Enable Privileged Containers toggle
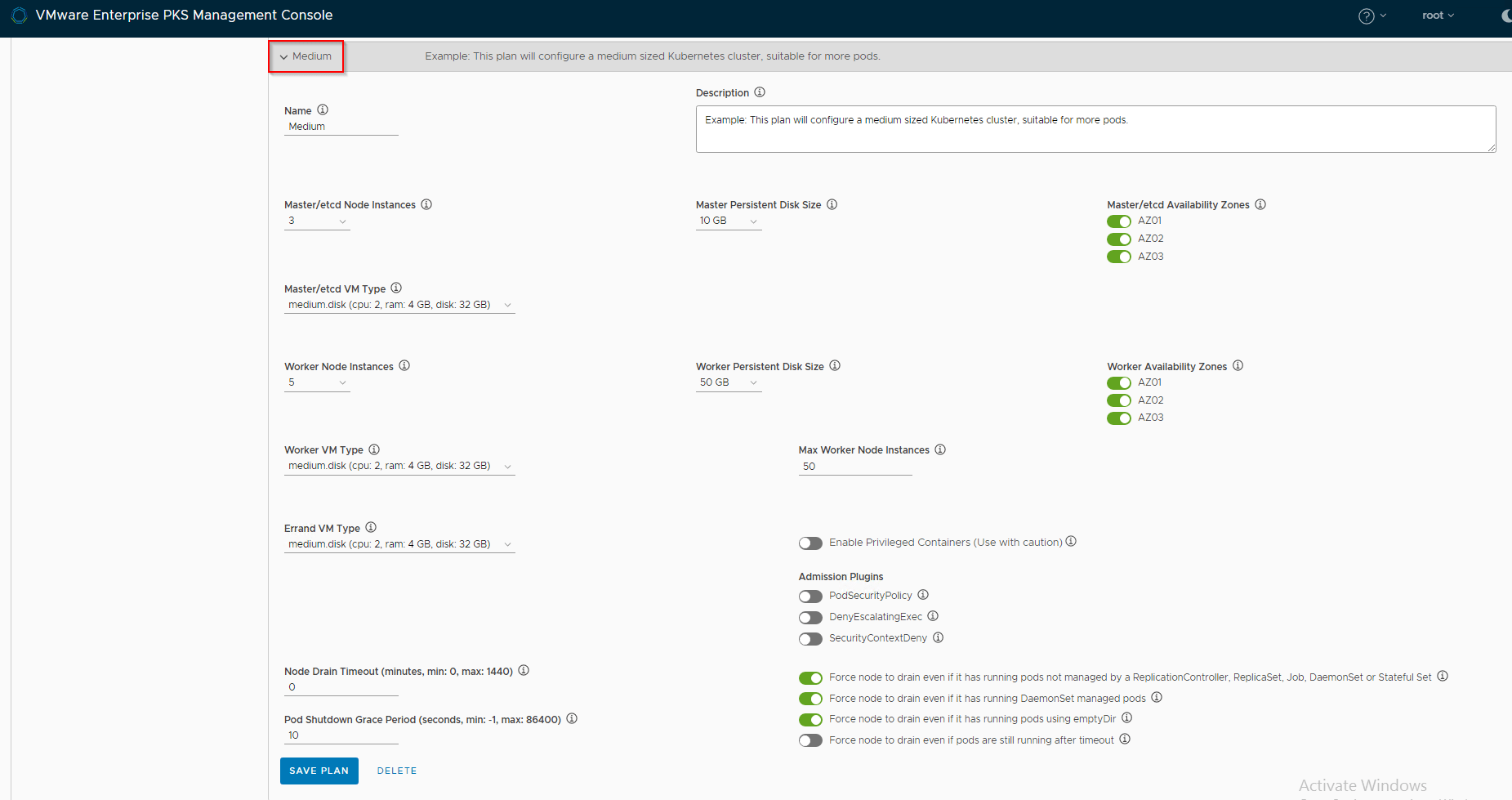Image resolution: width=1512 pixels, height=800 pixels. pyautogui.click(x=810, y=543)
